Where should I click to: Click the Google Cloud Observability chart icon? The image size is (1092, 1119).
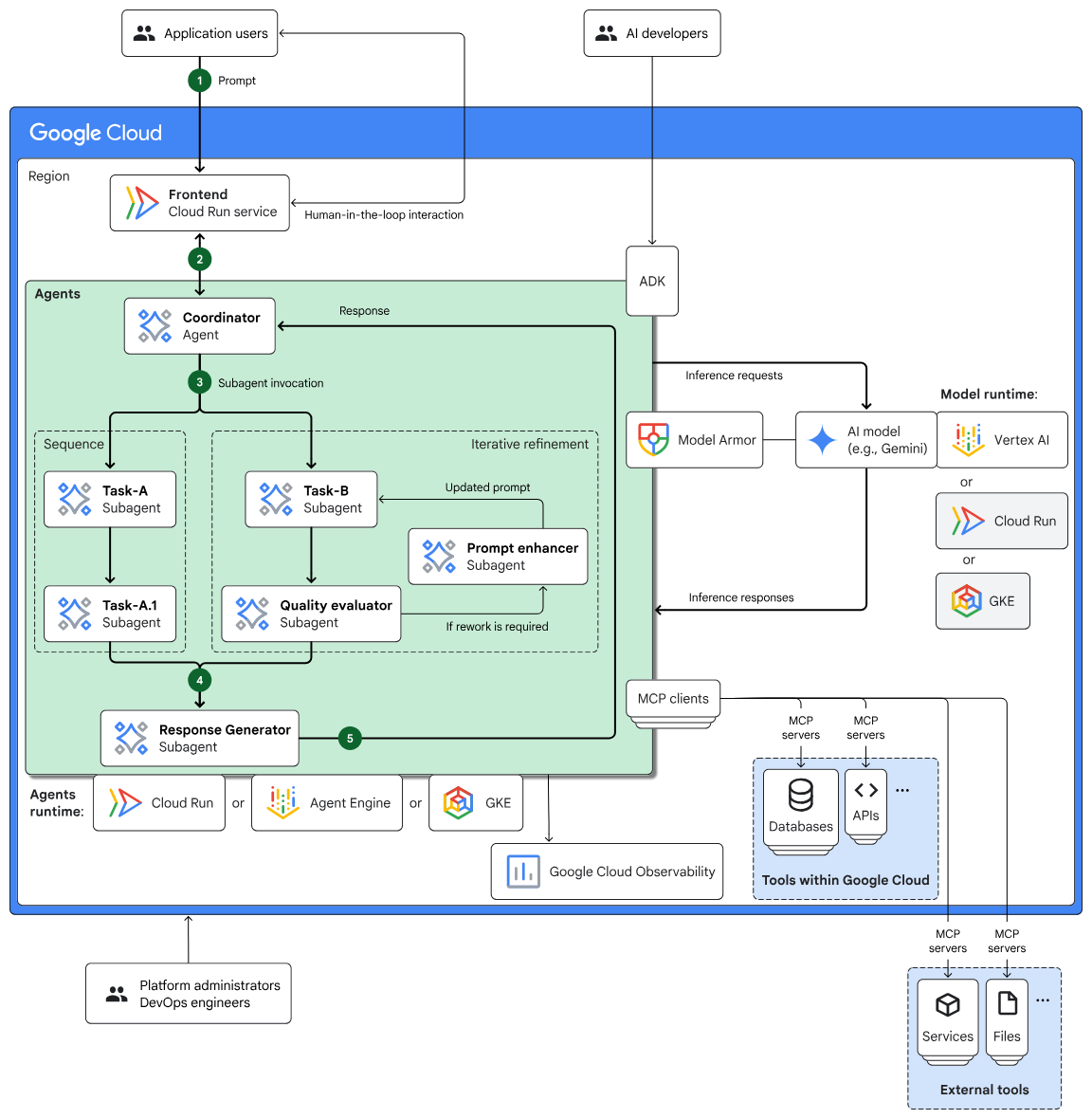tap(522, 871)
